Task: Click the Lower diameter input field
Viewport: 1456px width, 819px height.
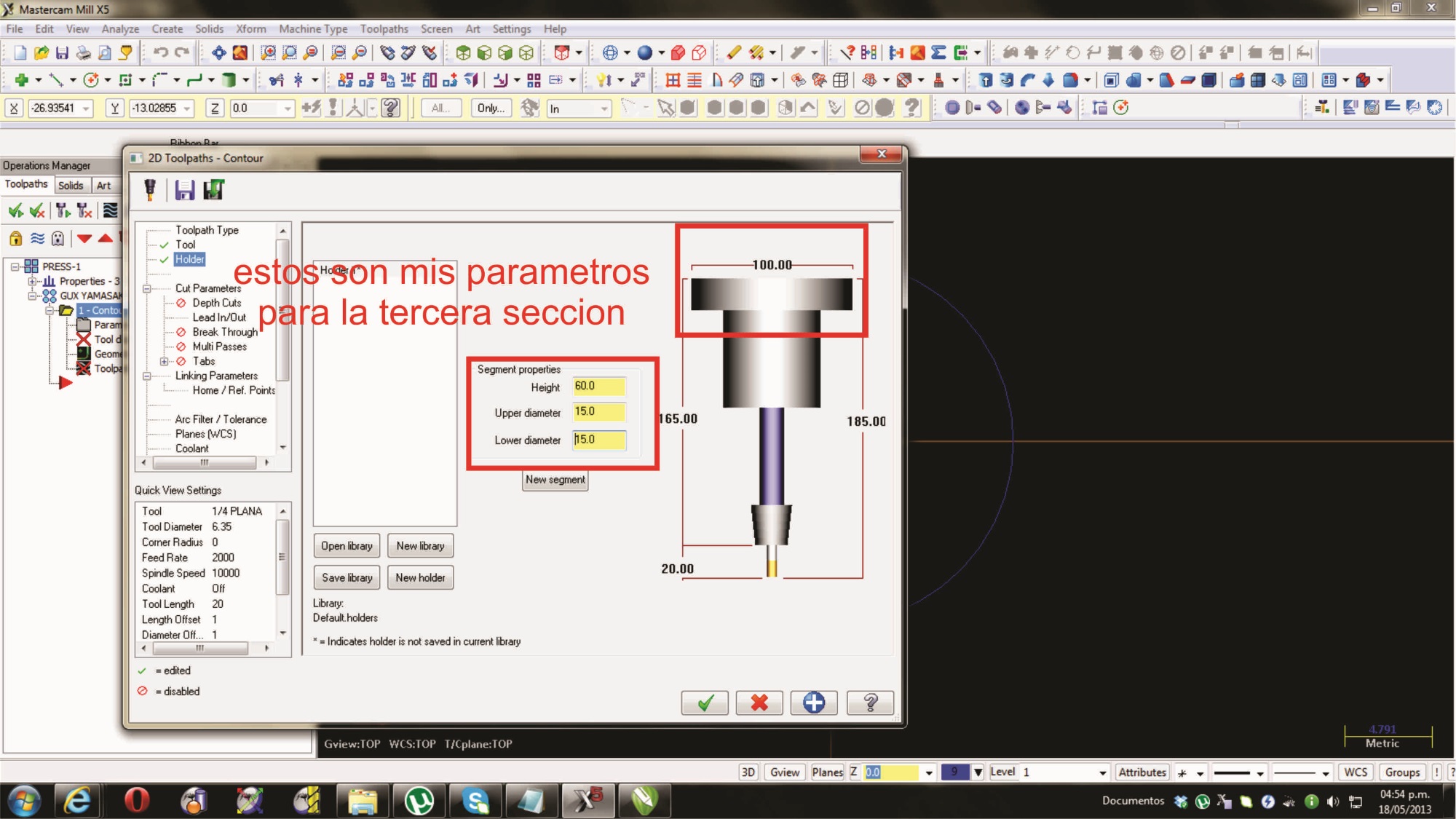Action: [x=598, y=440]
